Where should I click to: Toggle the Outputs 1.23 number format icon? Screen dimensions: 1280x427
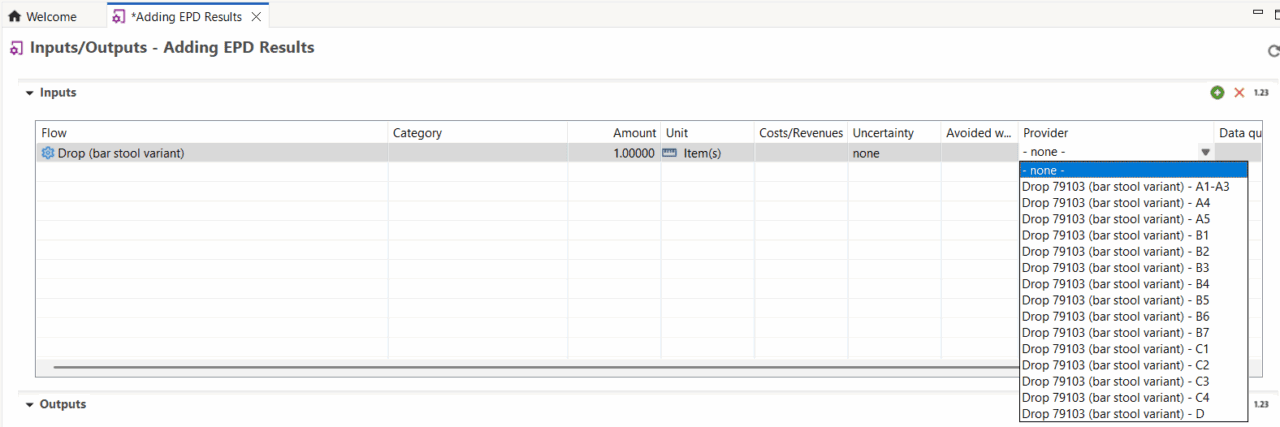[x=1261, y=404]
